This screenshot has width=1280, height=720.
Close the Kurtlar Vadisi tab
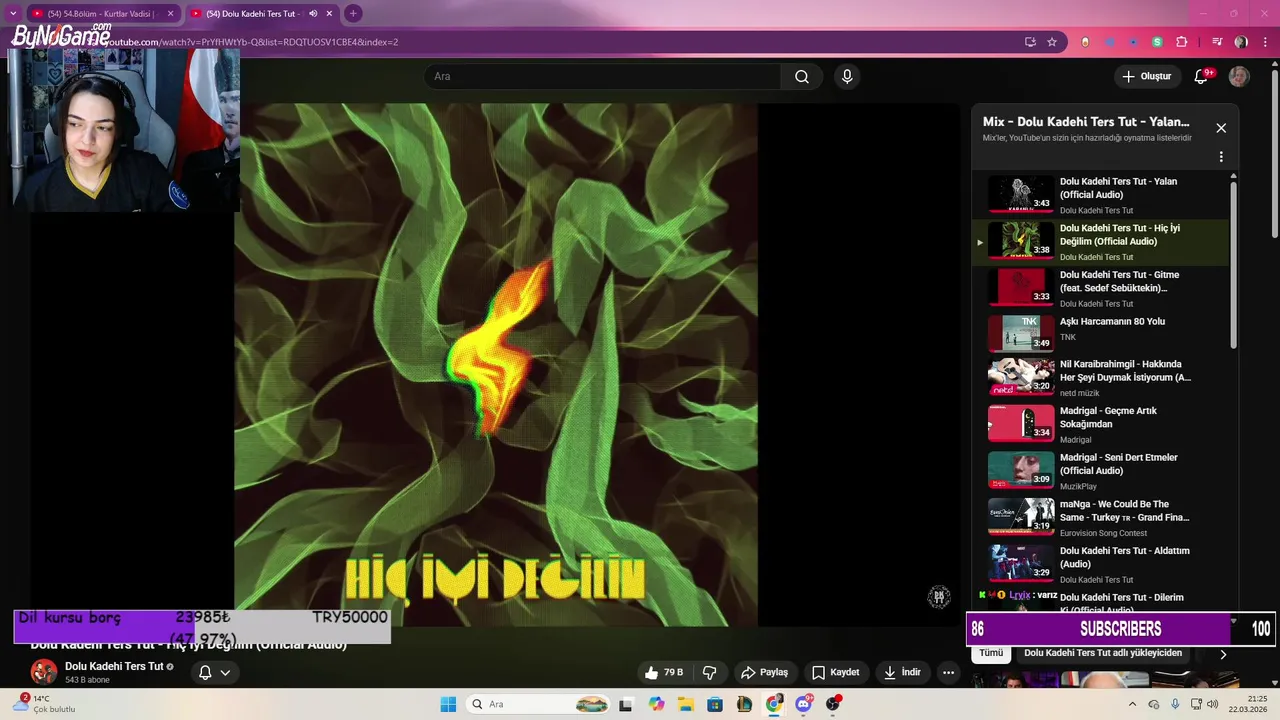(x=170, y=14)
